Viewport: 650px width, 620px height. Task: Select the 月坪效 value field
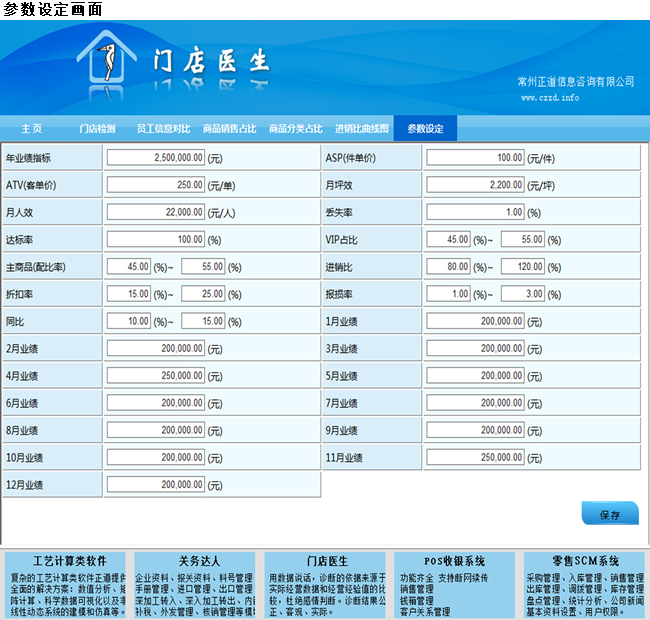click(x=475, y=185)
